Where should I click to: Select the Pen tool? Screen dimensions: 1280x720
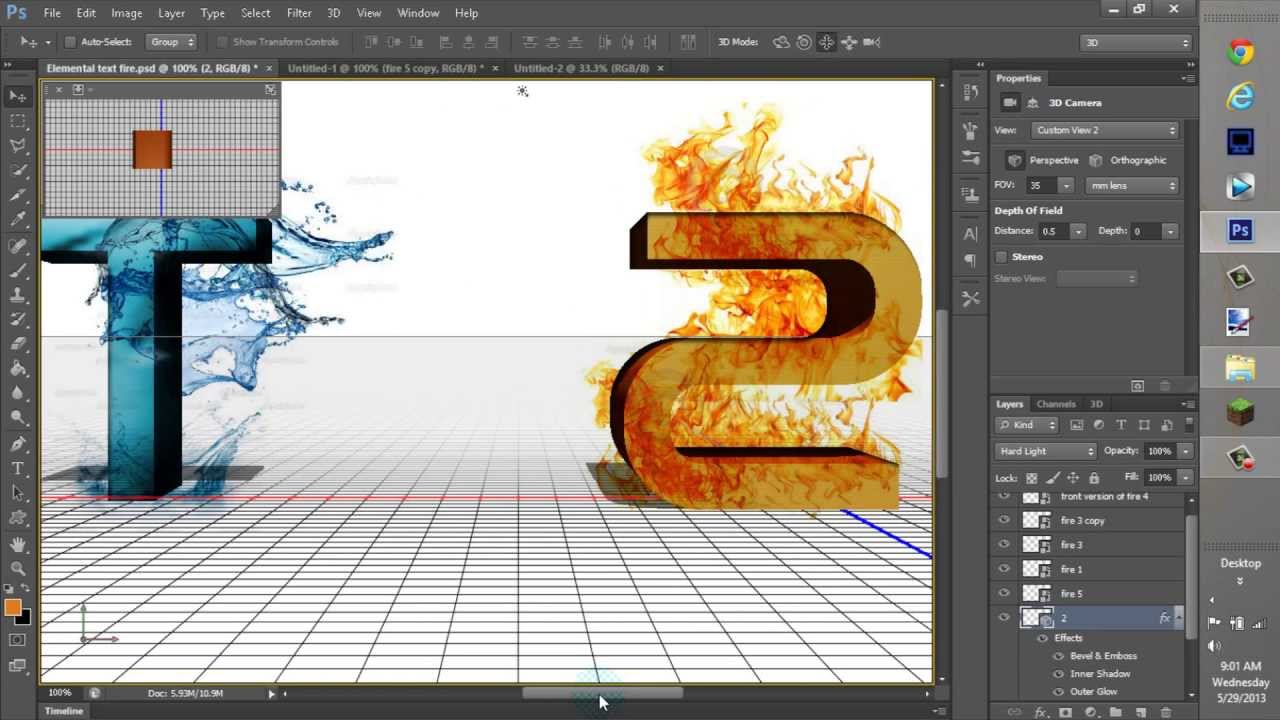(x=18, y=444)
